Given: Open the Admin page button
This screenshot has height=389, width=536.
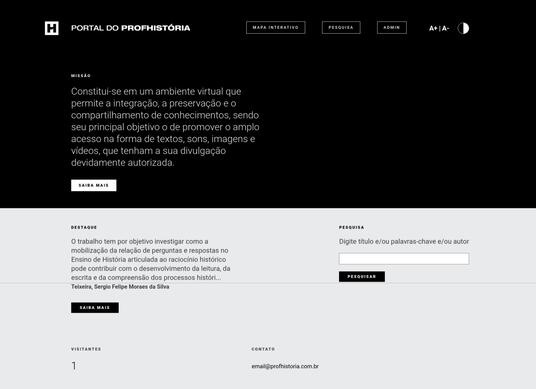Looking at the screenshot, I should click(392, 28).
